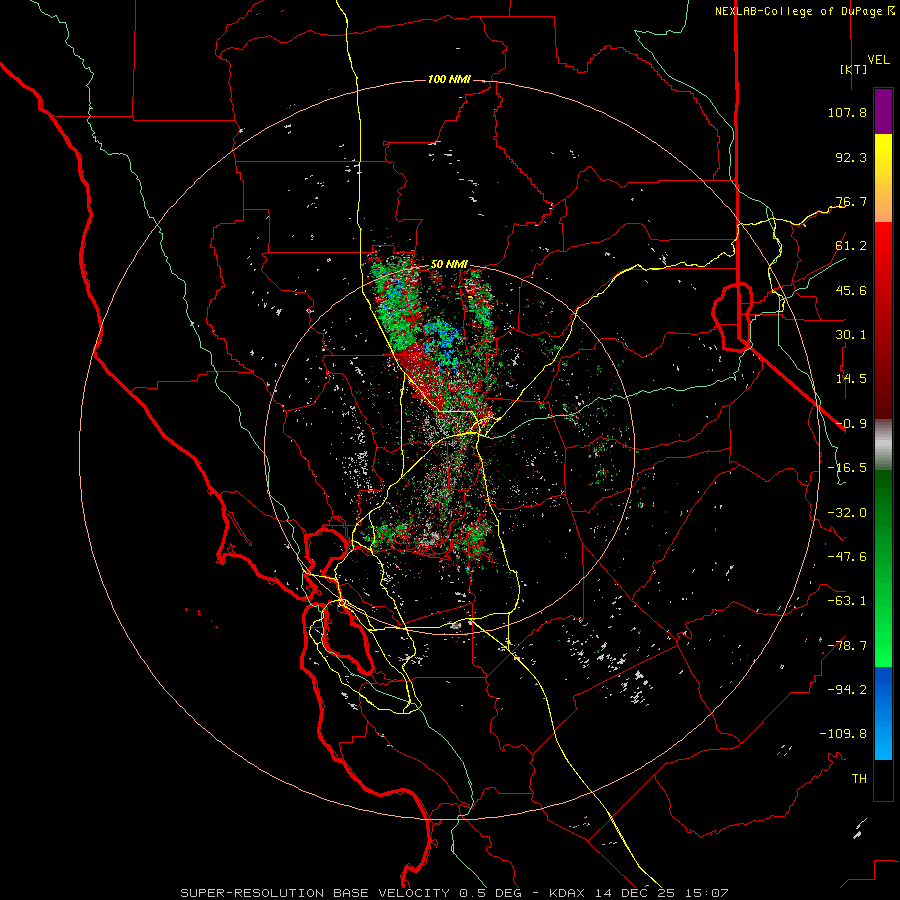Click the 61.2 value on velocity scale
The image size is (900, 900).
click(x=851, y=246)
